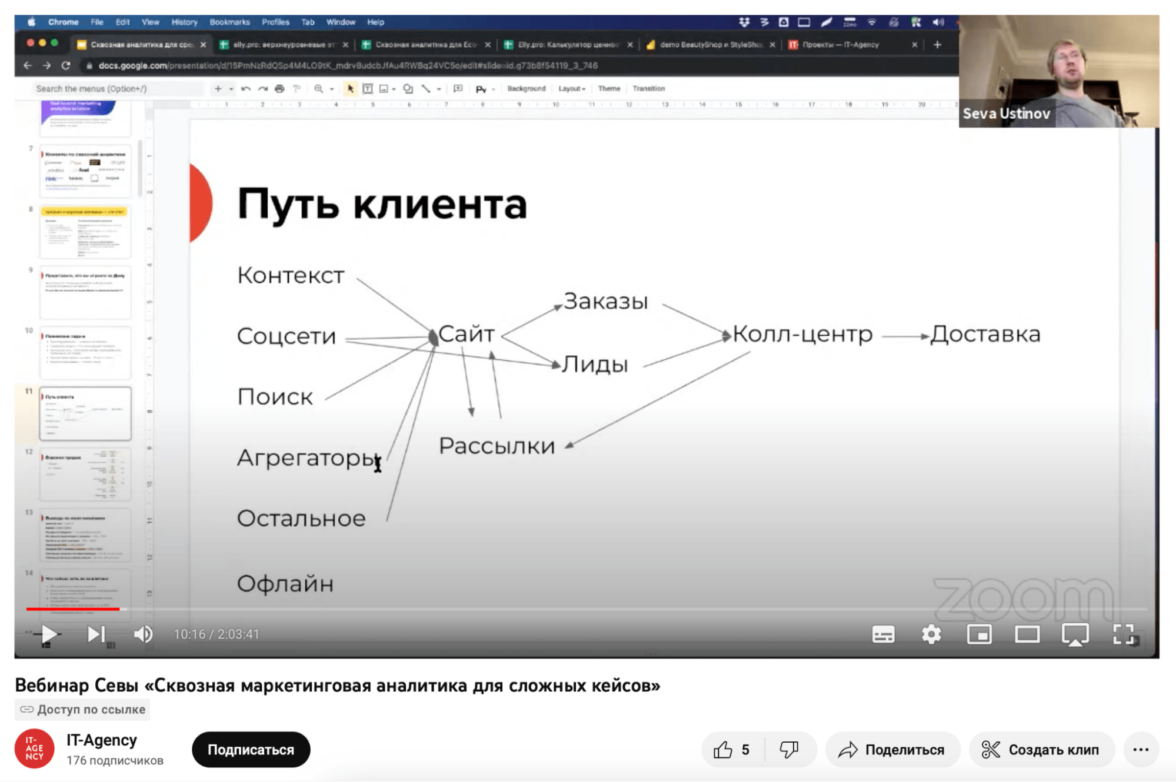The width and height of the screenshot is (1176, 782).
Task: Add a comment with the comment icon
Action: tap(458, 88)
